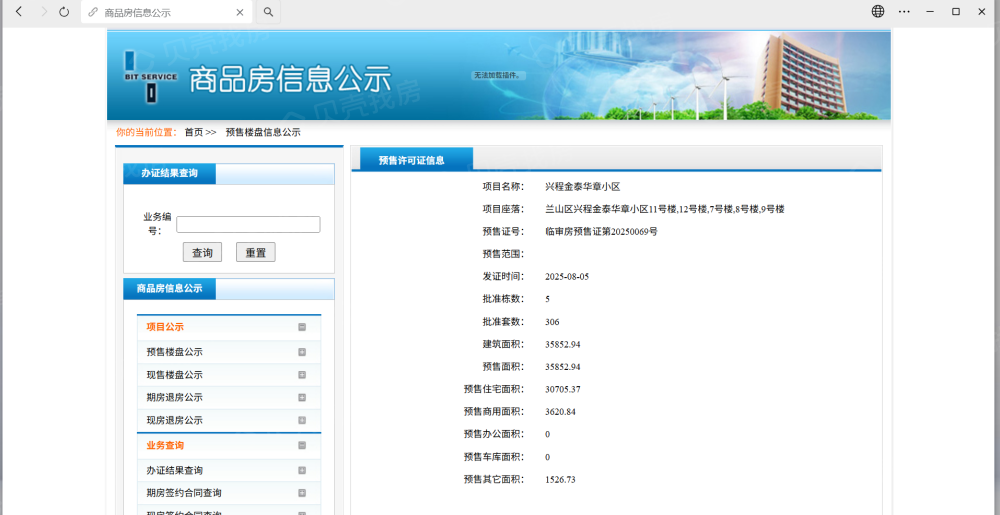The width and height of the screenshot is (1000, 515).
Task: Click the BIT SERVICE logo
Action: pos(151,77)
